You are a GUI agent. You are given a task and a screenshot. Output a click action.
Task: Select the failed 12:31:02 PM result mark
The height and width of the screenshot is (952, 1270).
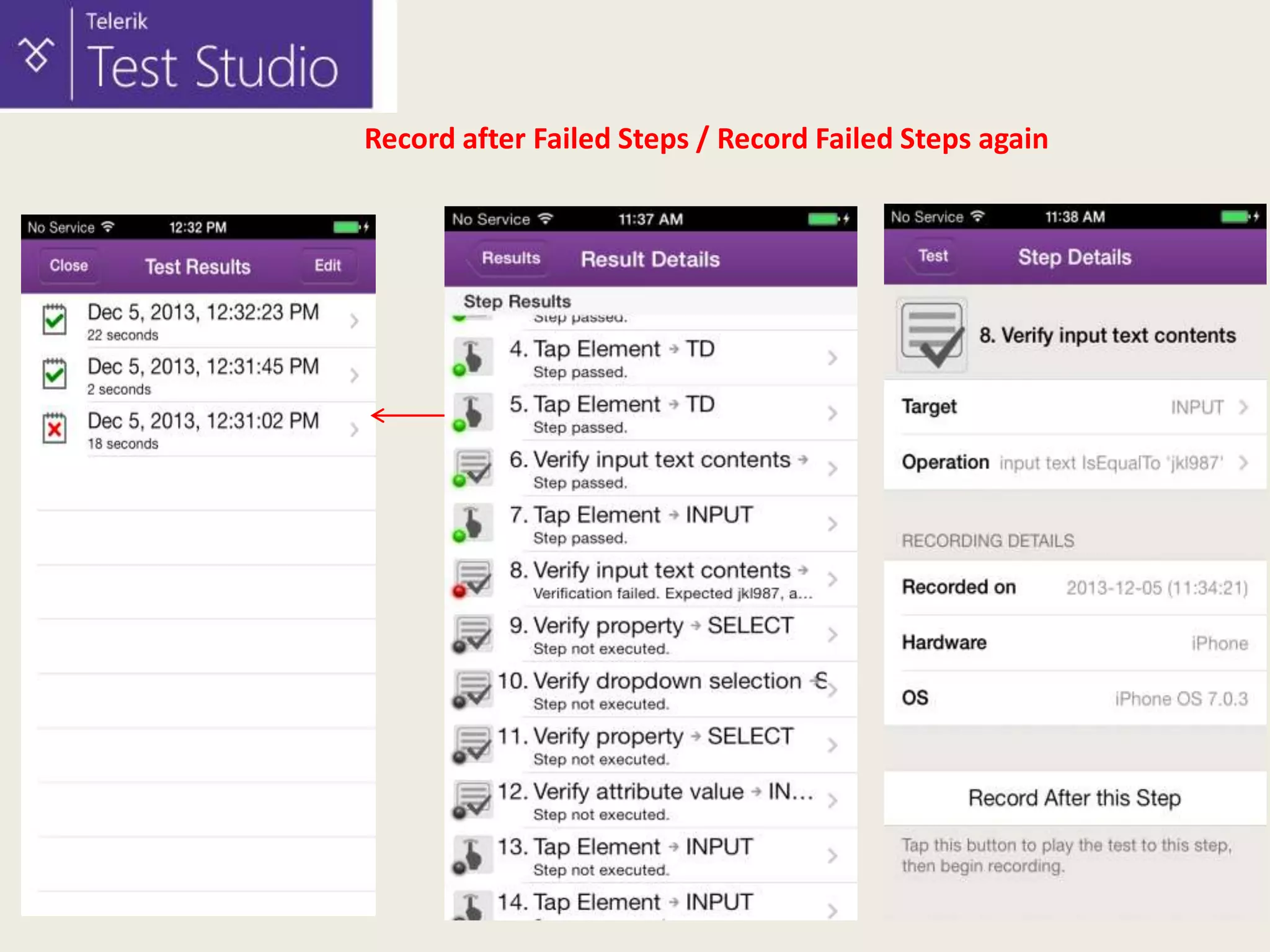pyautogui.click(x=55, y=428)
